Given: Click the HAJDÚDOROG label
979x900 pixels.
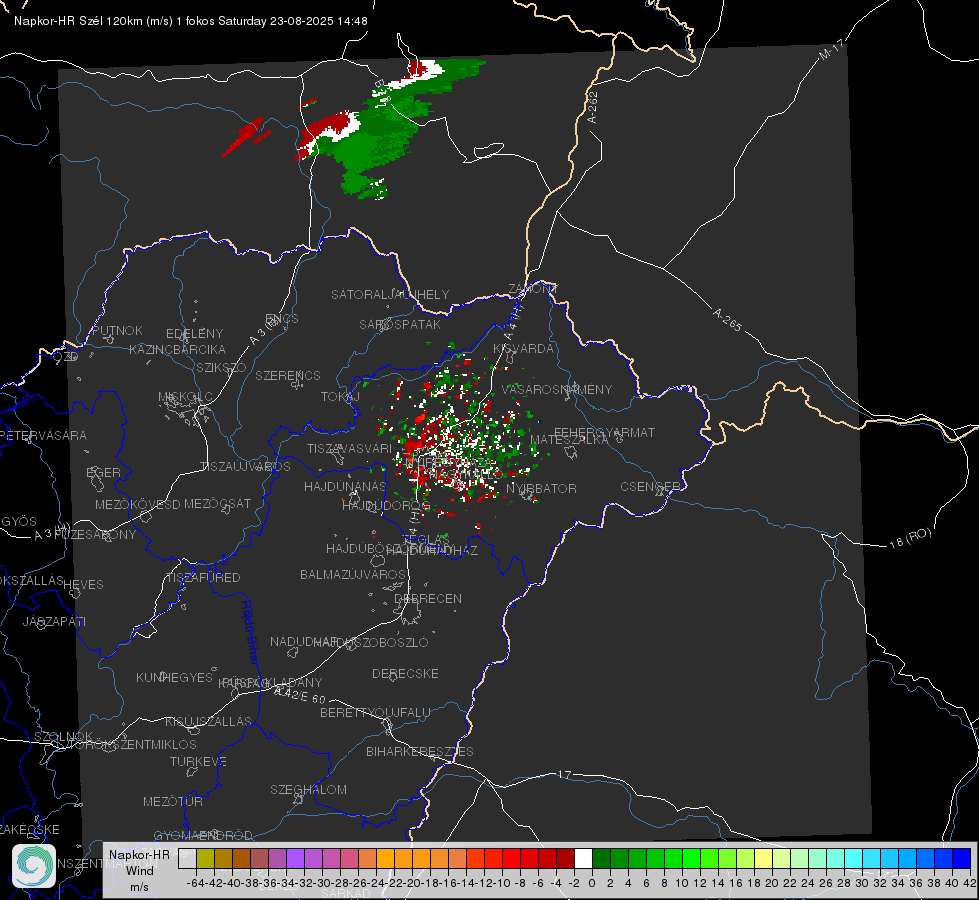Looking at the screenshot, I should point(386,505).
